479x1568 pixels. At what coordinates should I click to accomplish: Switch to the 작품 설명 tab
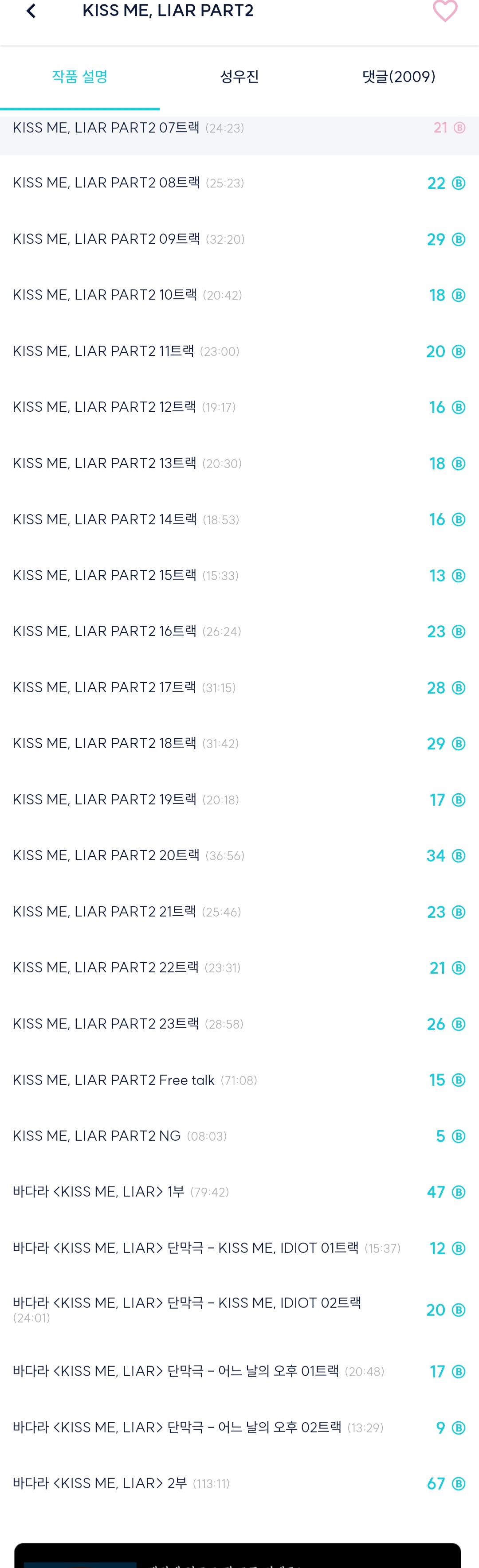pyautogui.click(x=80, y=77)
